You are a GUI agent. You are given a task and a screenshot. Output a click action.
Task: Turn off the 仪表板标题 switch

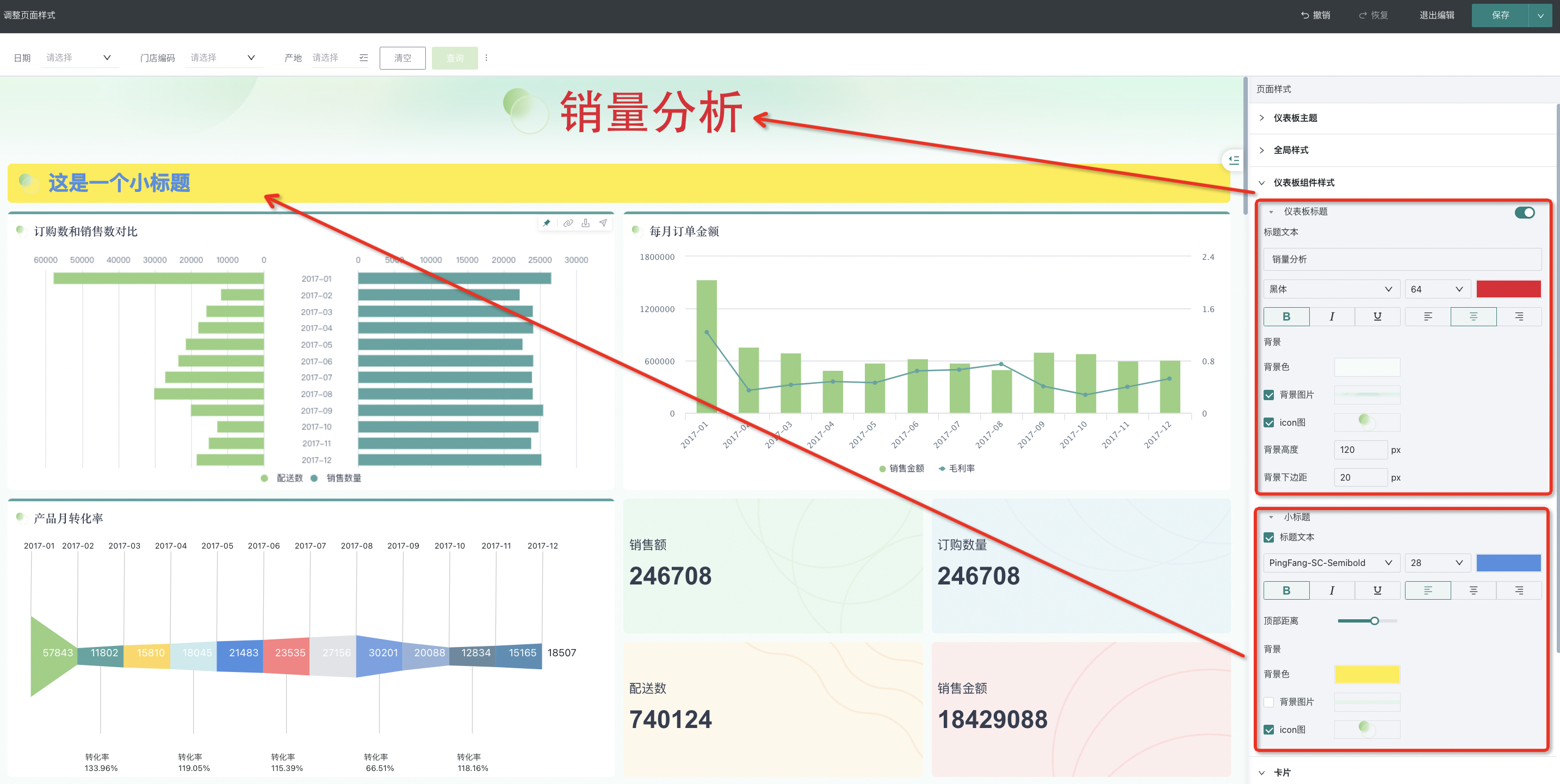coord(1524,212)
